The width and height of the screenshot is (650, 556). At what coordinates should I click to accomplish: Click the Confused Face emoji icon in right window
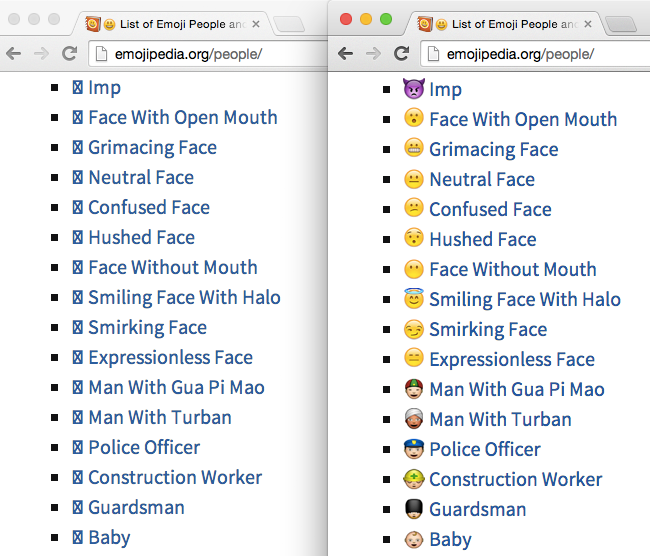(x=414, y=208)
